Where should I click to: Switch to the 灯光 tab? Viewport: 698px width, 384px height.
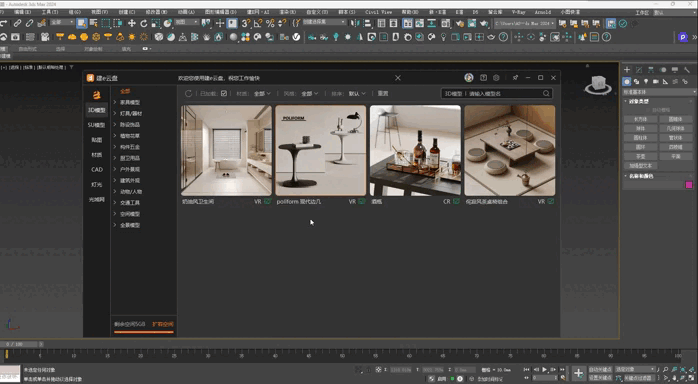click(x=97, y=184)
